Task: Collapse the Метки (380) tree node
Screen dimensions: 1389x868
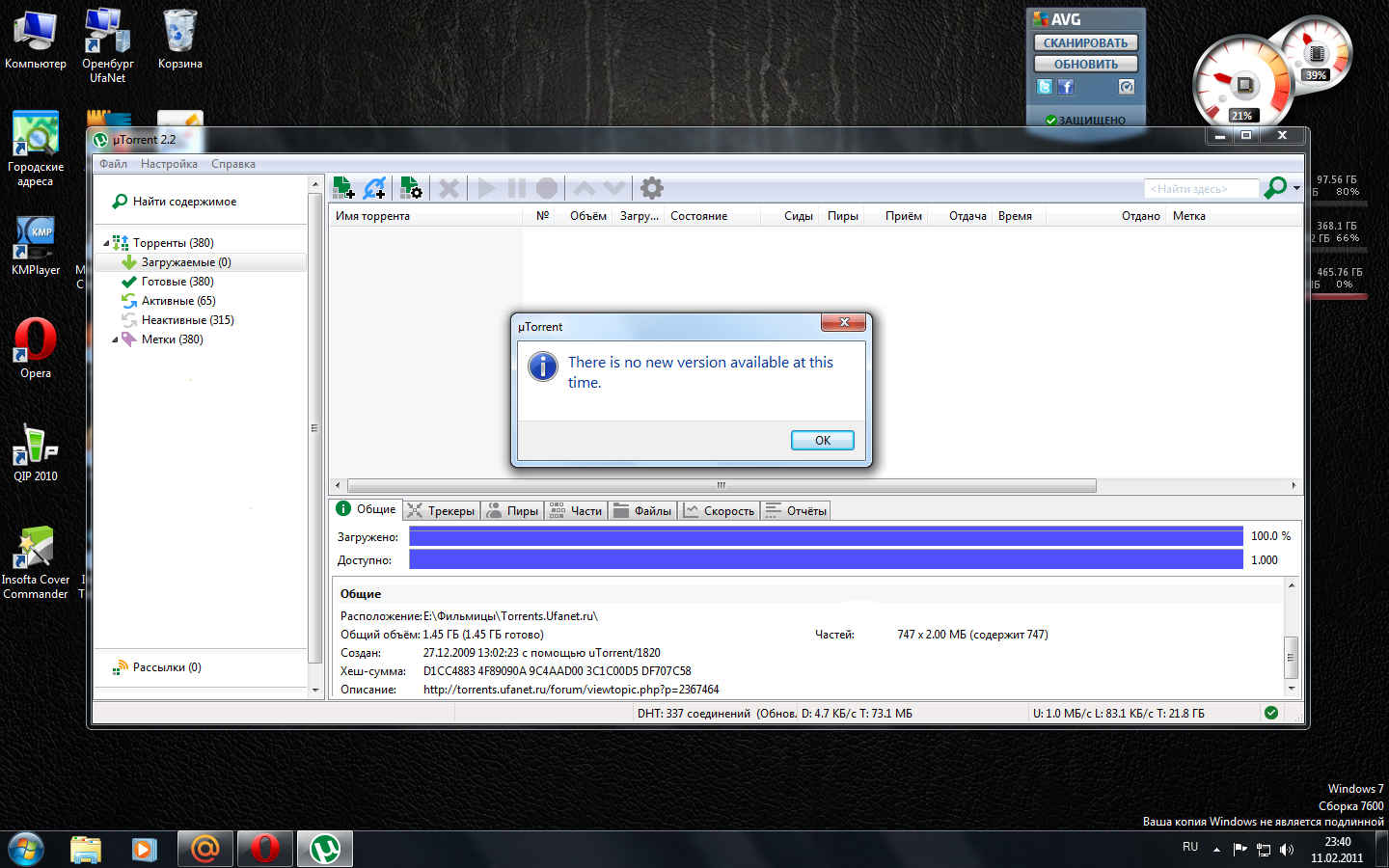Action: click(115, 339)
